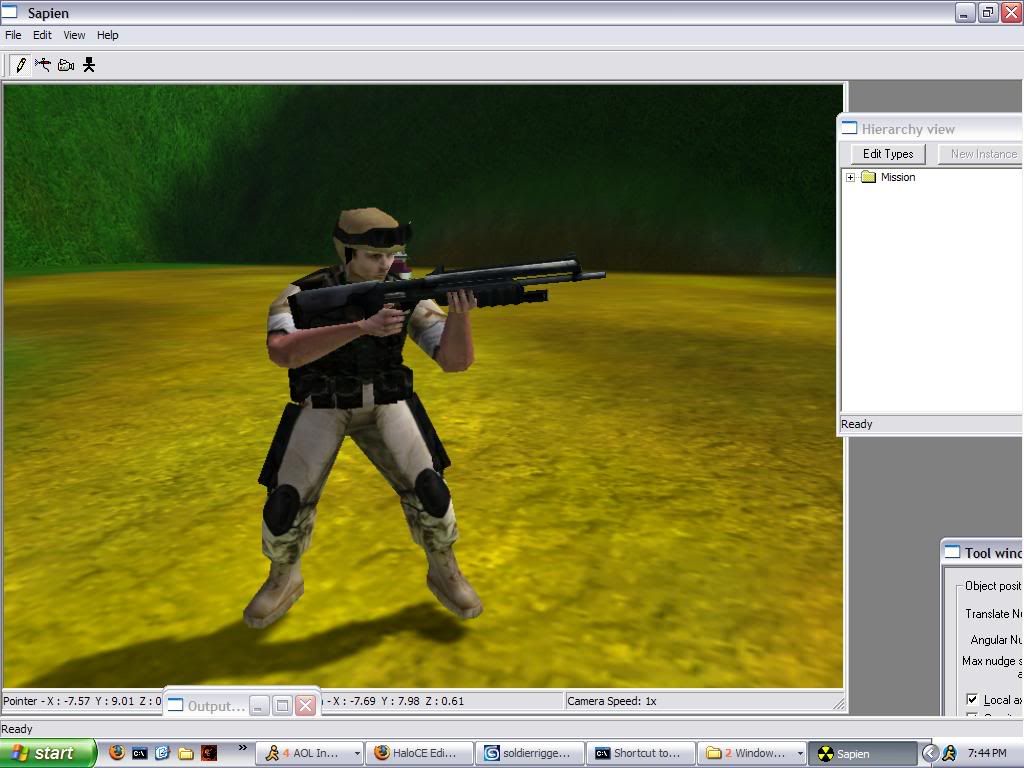The image size is (1024, 768).
Task: Open the Help menu
Action: [x=108, y=35]
